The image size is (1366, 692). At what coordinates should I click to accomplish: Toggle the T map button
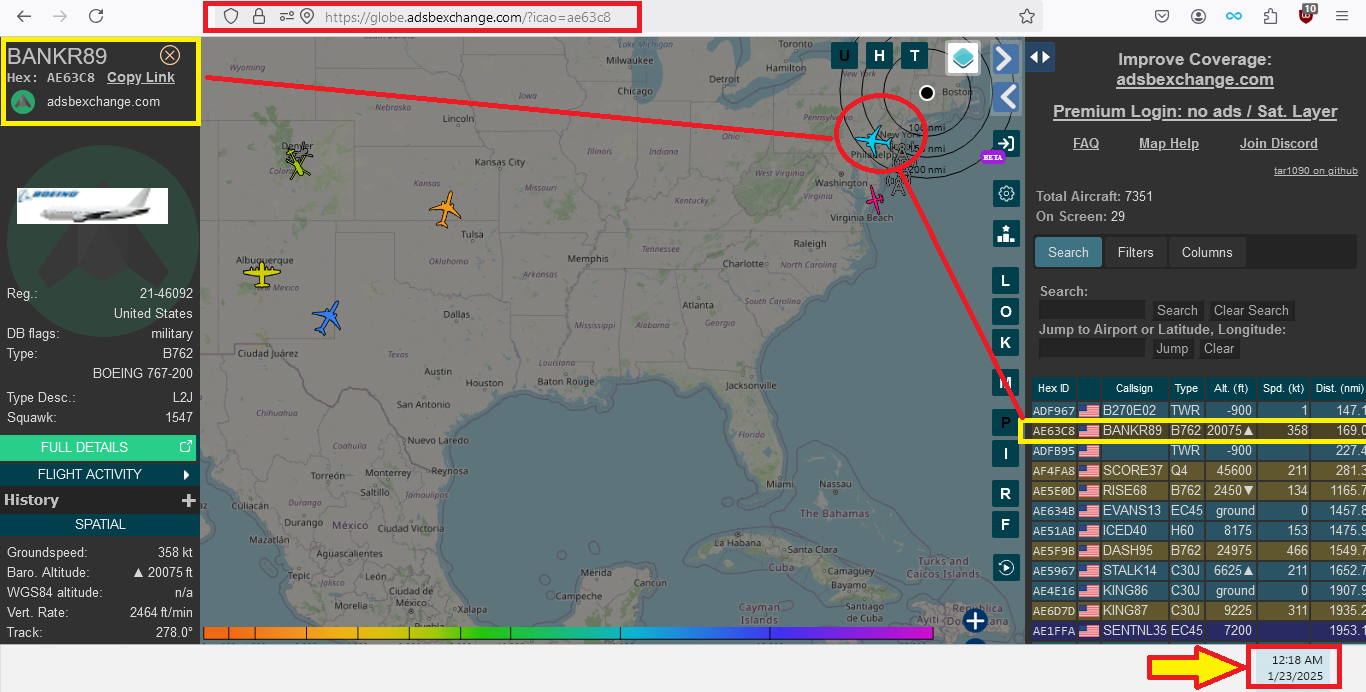tap(914, 55)
